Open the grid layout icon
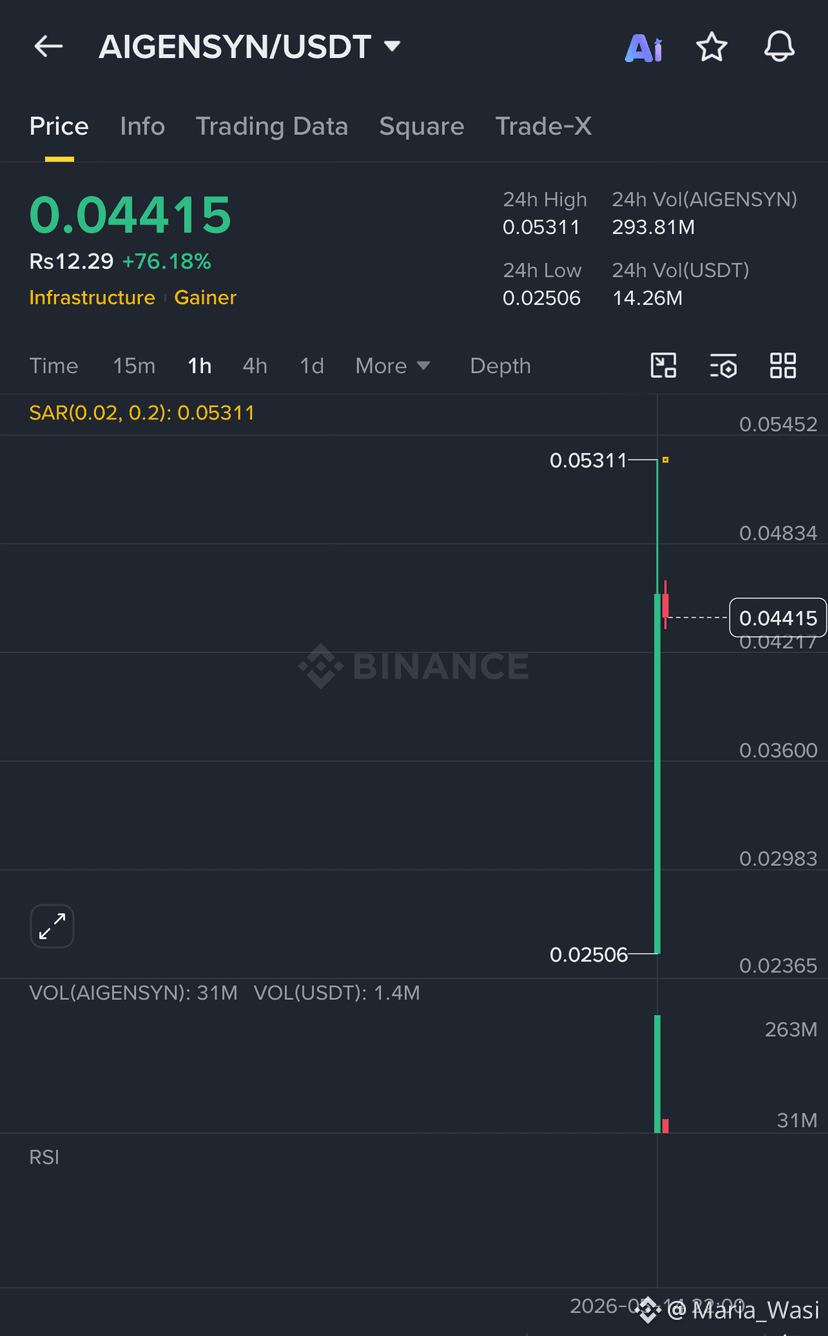The width and height of the screenshot is (828, 1336). pyautogui.click(x=783, y=365)
